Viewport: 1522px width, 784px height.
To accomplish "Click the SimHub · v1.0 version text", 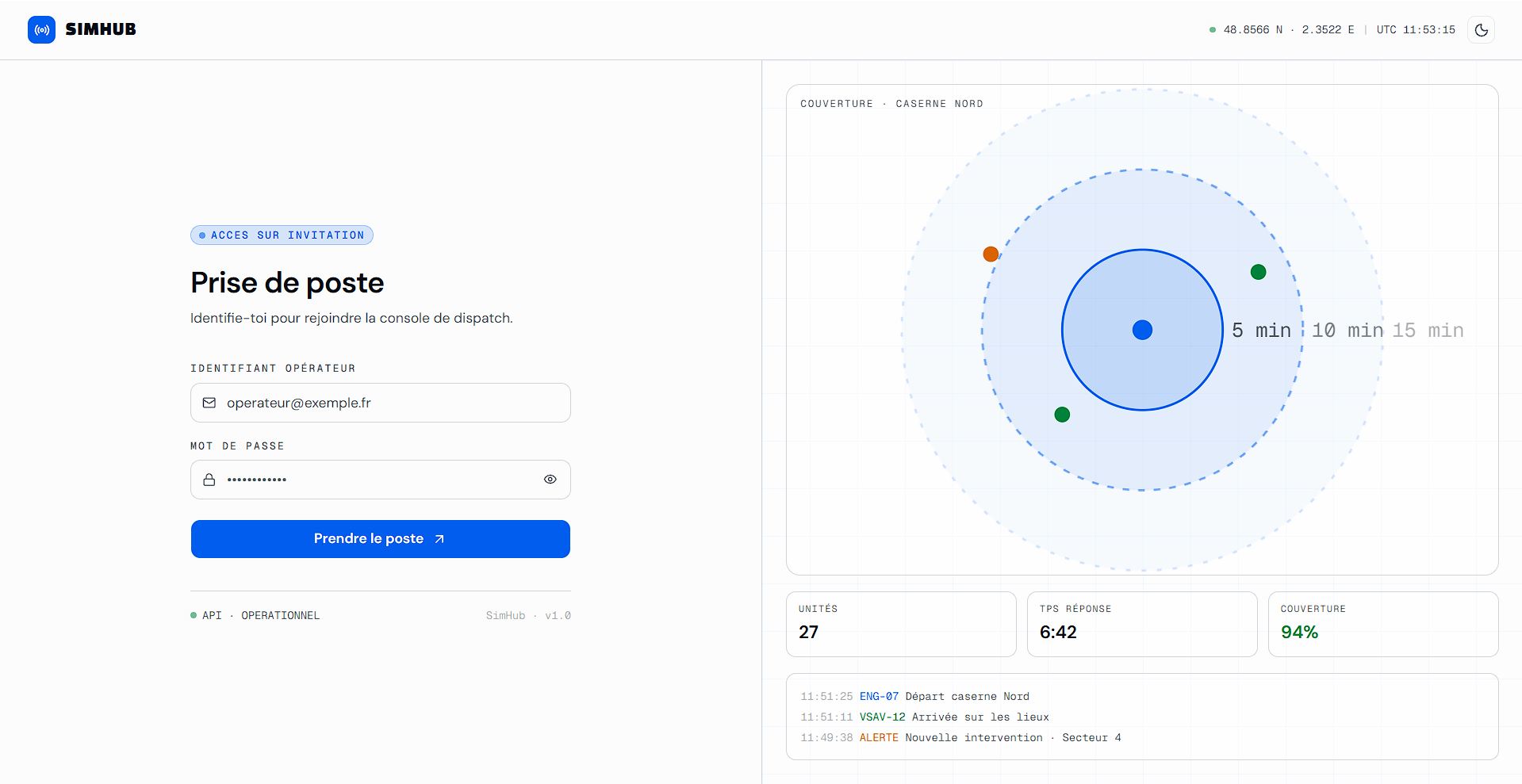I will [528, 615].
